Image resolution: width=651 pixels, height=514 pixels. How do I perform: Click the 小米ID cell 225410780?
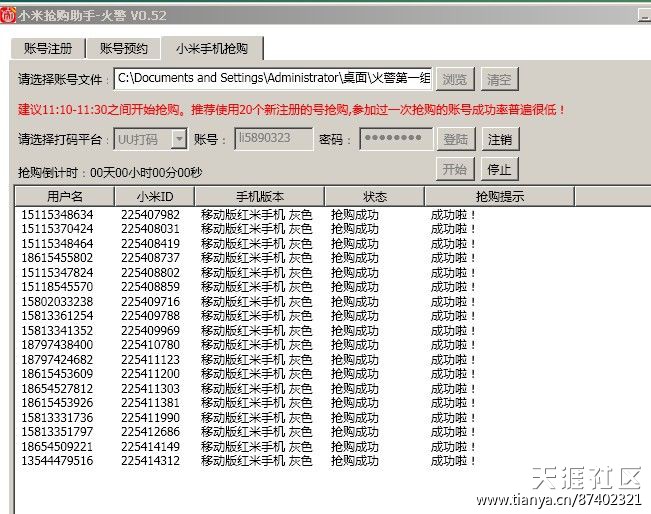tap(151, 345)
